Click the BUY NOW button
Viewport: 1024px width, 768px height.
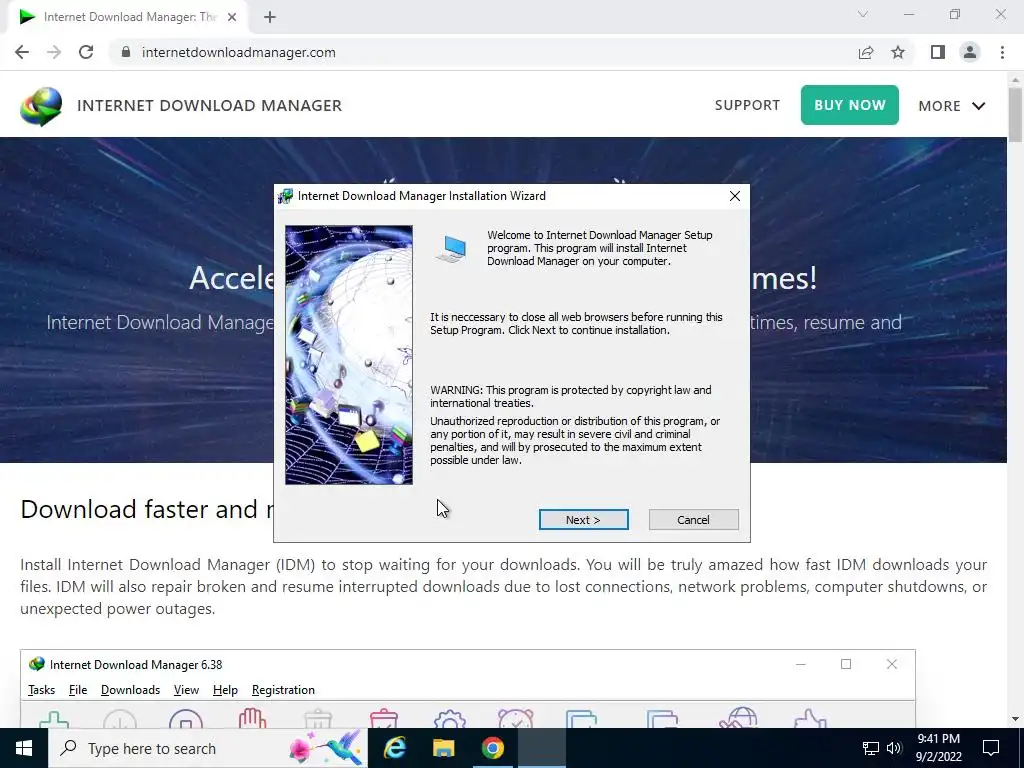[x=850, y=105]
